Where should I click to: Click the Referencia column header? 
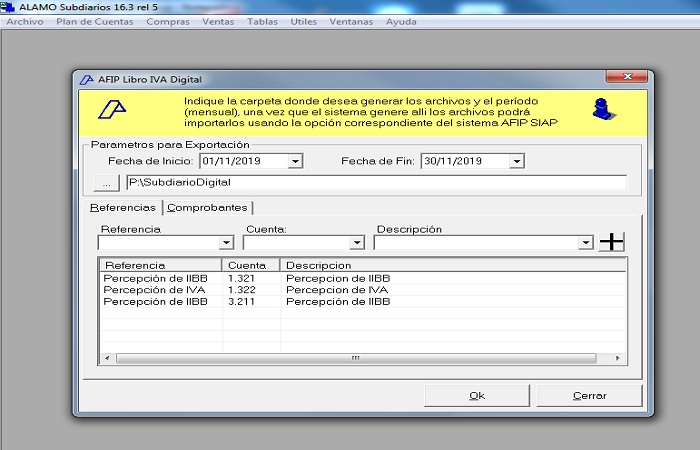[x=160, y=265]
